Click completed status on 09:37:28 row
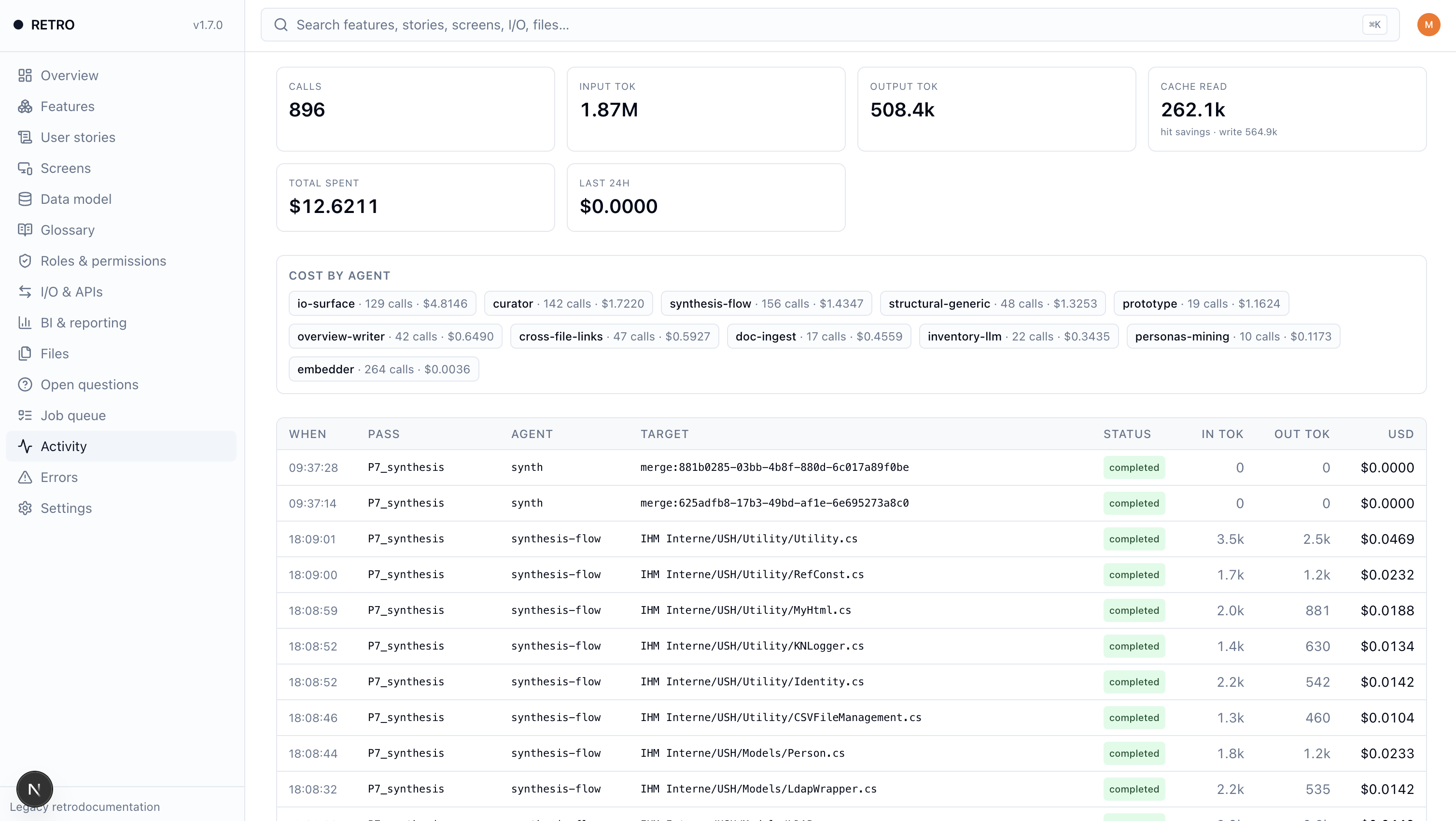 [x=1134, y=467]
